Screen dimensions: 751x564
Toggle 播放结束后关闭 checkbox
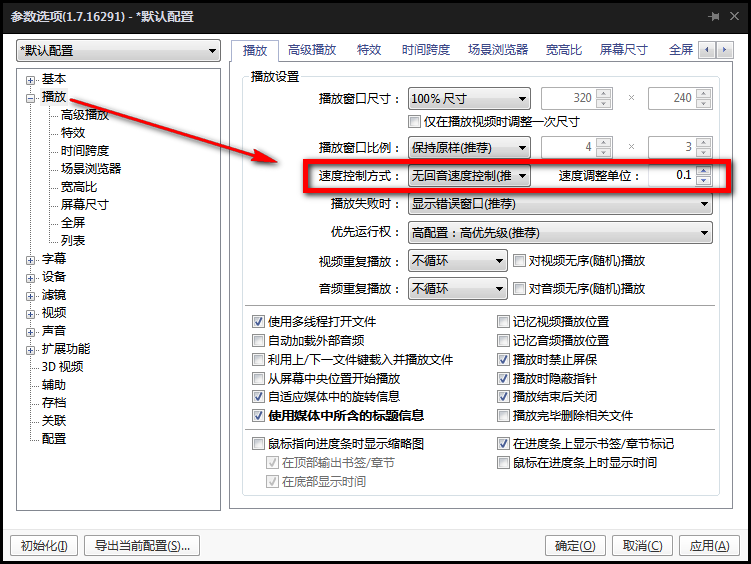(x=503, y=396)
